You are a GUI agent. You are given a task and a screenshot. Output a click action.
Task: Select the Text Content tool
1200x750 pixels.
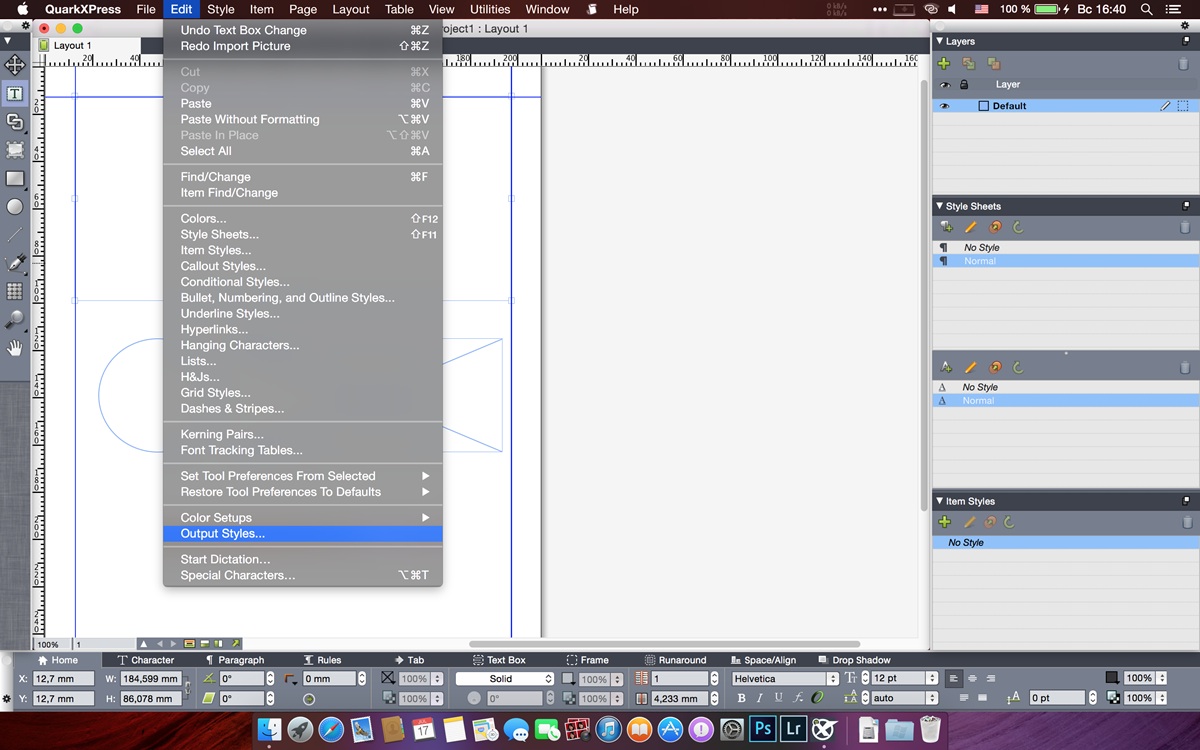[15, 94]
